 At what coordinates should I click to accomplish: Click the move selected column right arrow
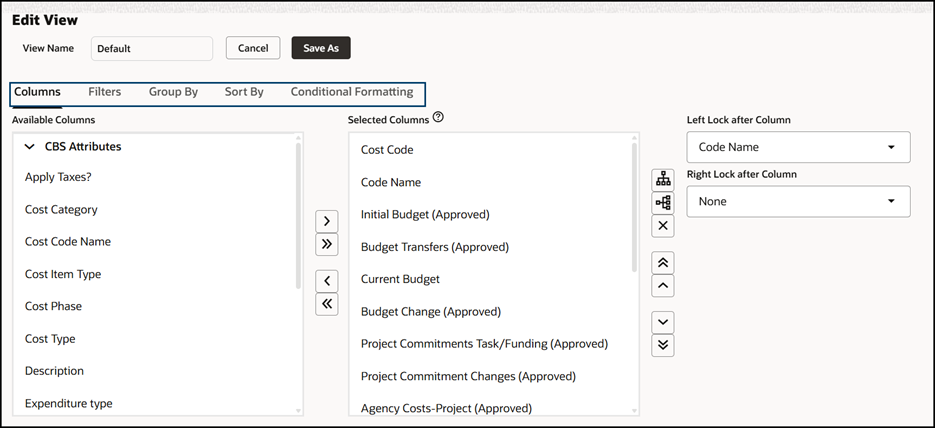coord(327,221)
